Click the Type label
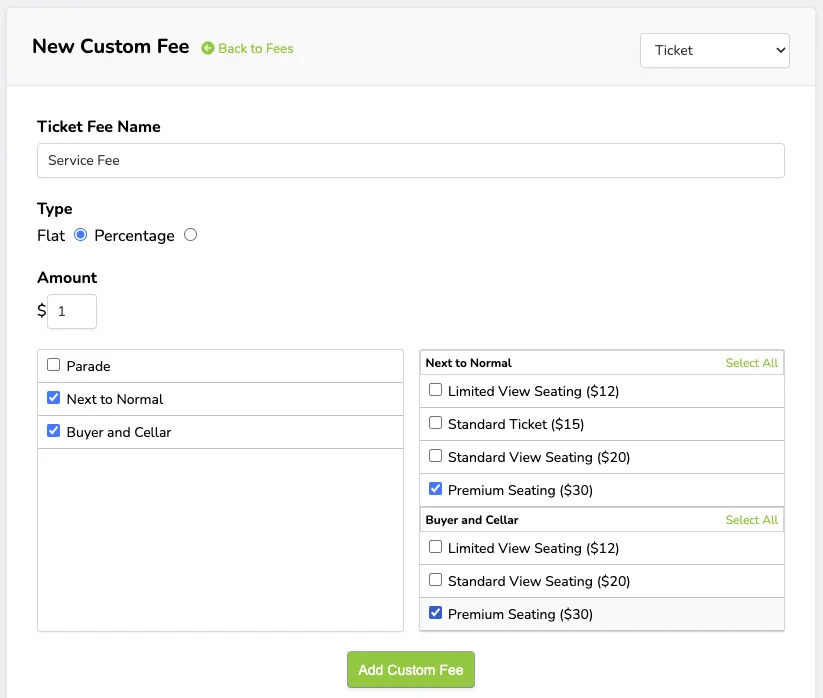Screen dimensions: 823x698 55,209
